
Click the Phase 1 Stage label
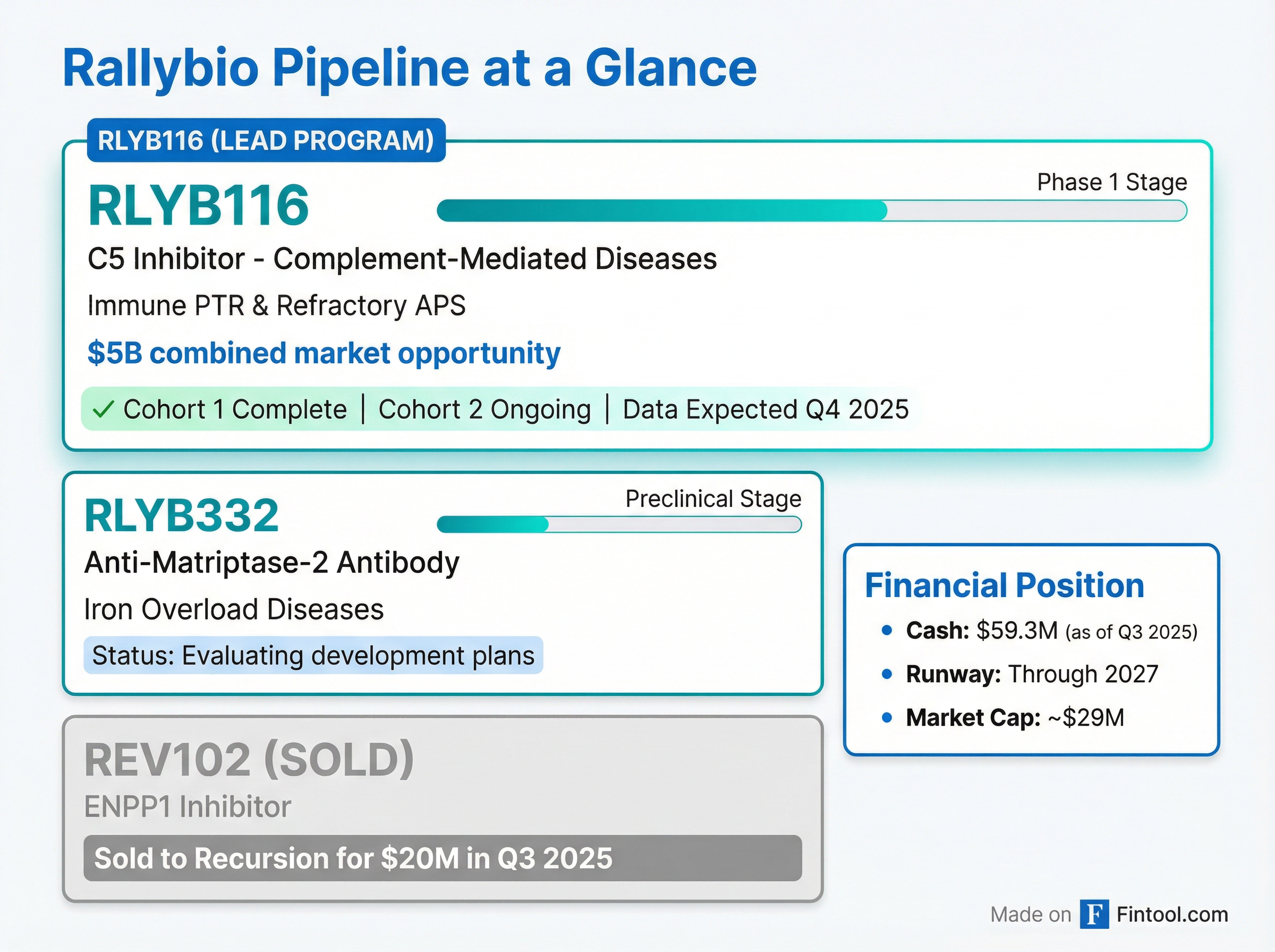1111,182
